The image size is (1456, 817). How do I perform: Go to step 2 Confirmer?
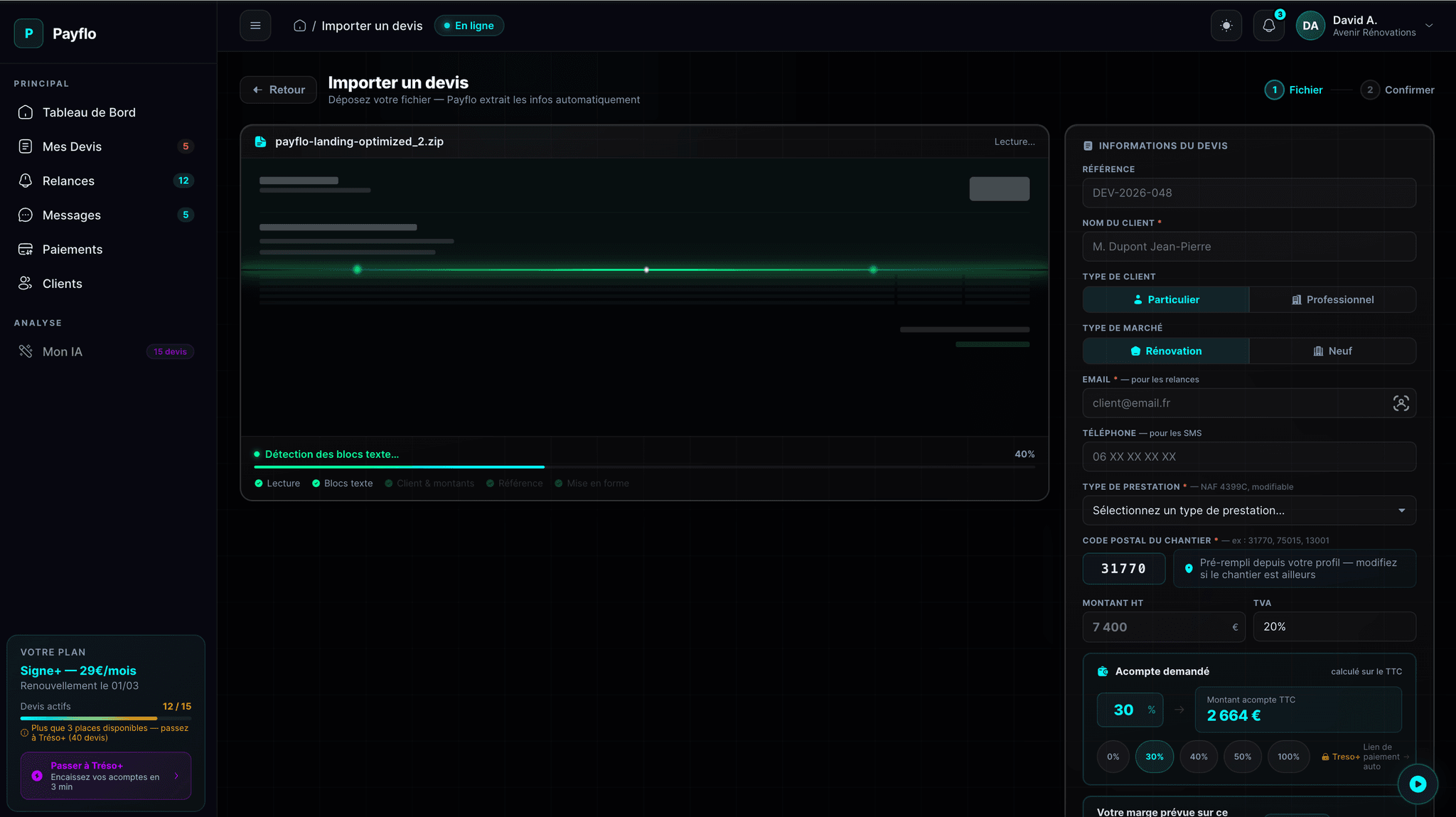[1397, 90]
